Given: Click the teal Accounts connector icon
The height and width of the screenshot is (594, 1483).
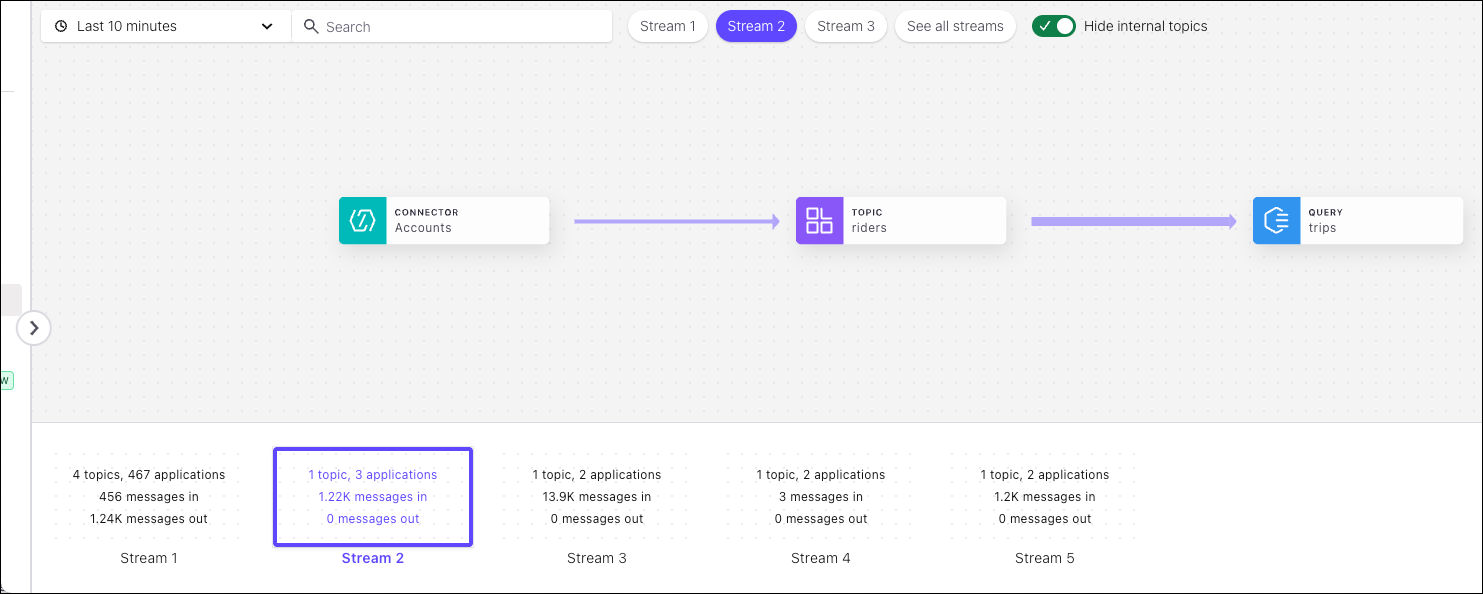Looking at the screenshot, I should [x=362, y=221].
